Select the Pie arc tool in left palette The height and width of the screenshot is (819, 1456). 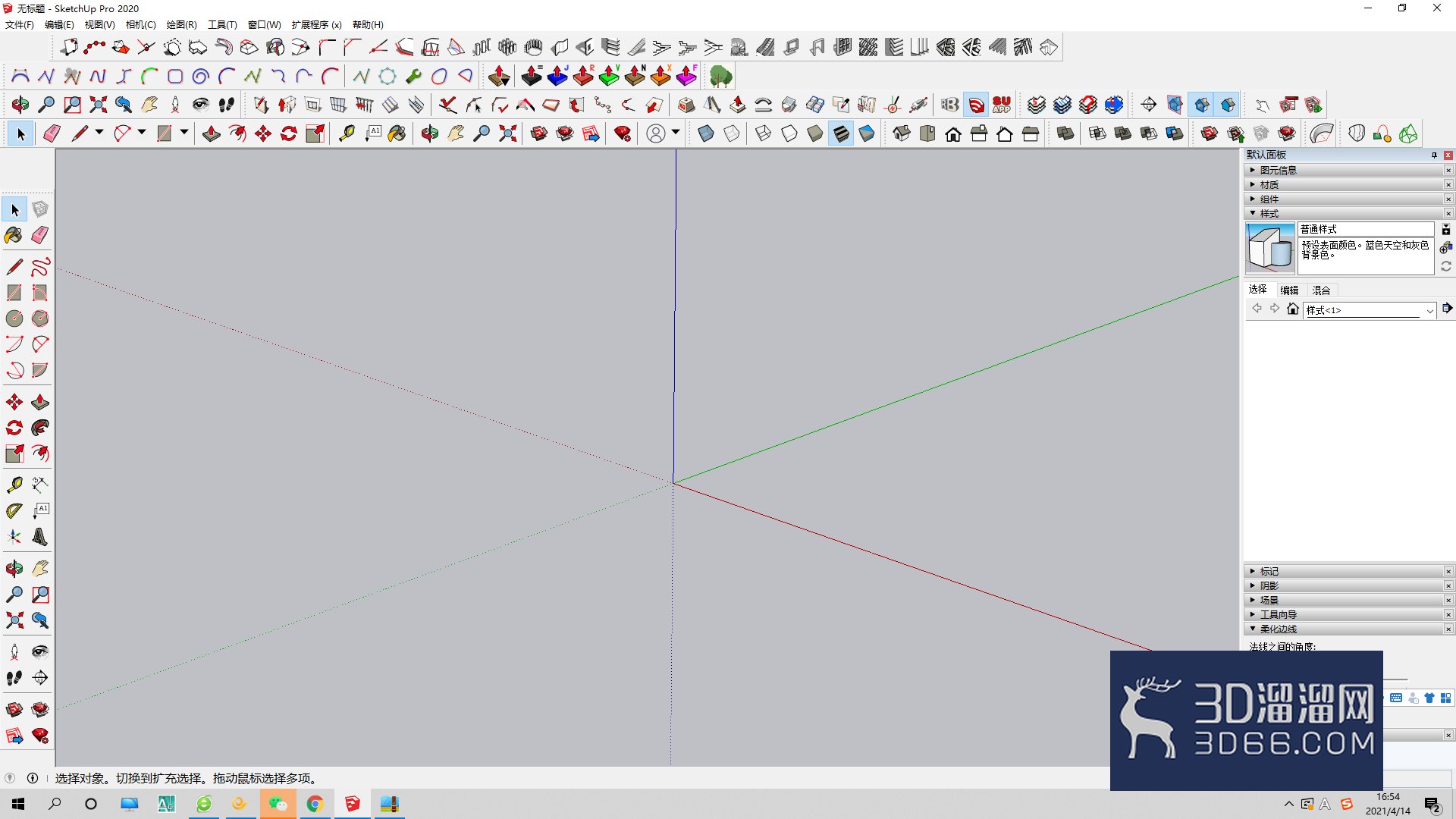pyautogui.click(x=40, y=370)
